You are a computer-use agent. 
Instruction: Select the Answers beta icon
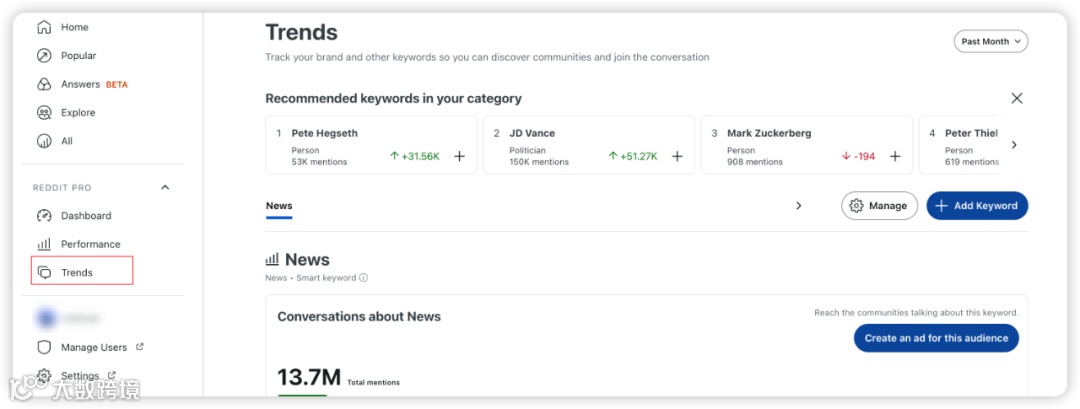[44, 84]
